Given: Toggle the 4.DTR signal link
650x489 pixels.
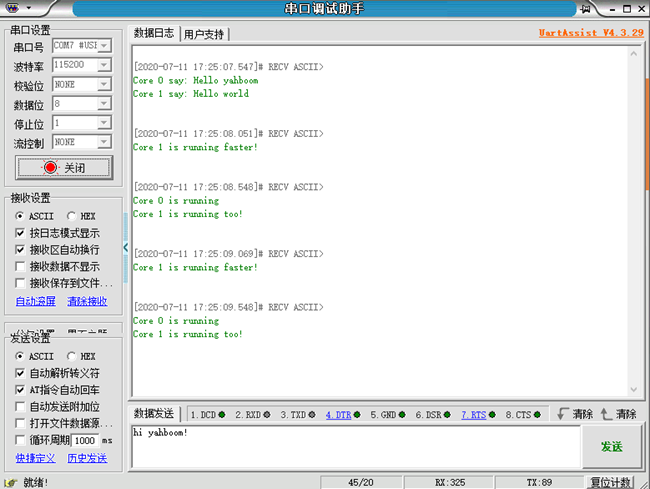Looking at the screenshot, I should [338, 414].
